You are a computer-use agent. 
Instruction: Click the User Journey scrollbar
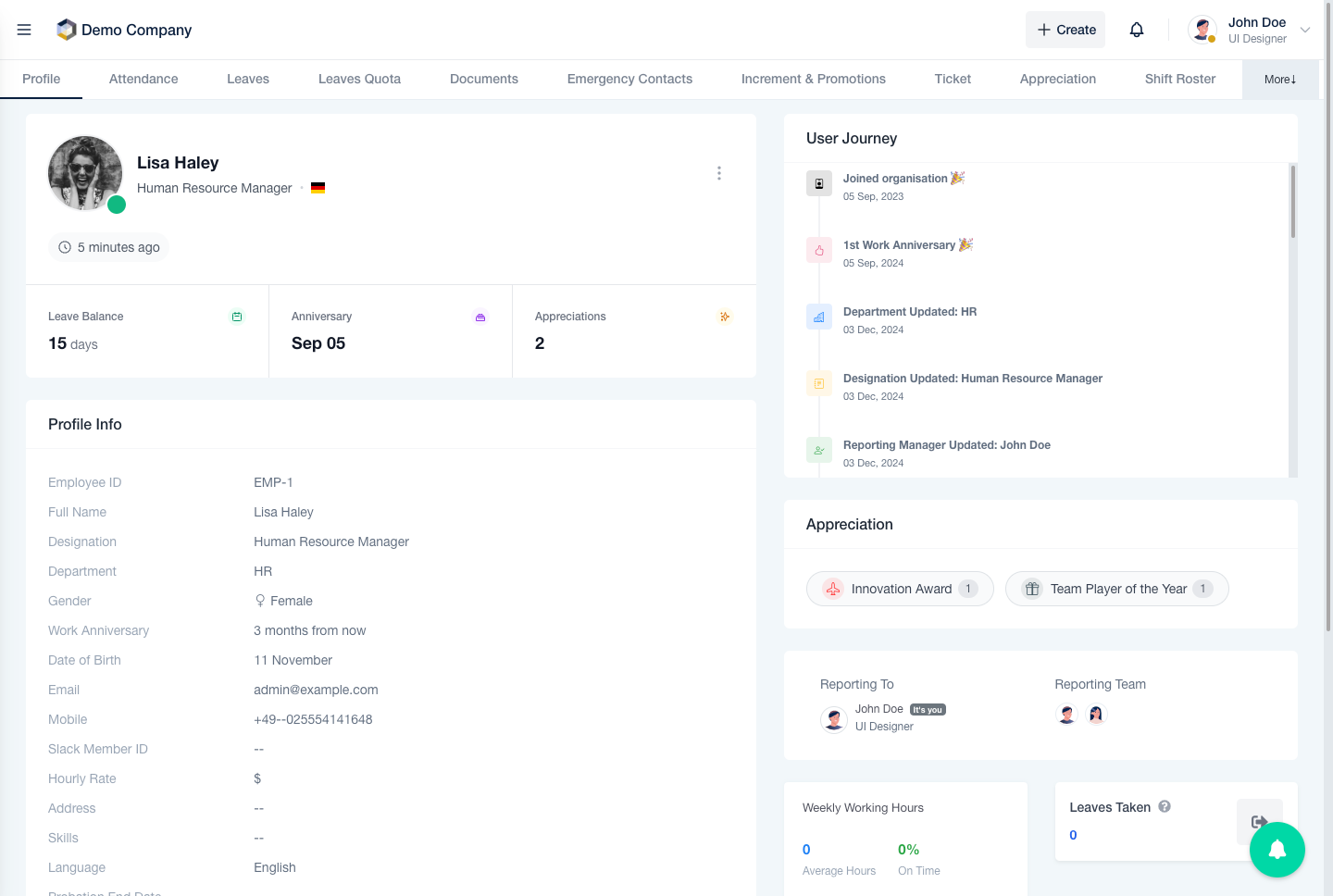[1292, 204]
